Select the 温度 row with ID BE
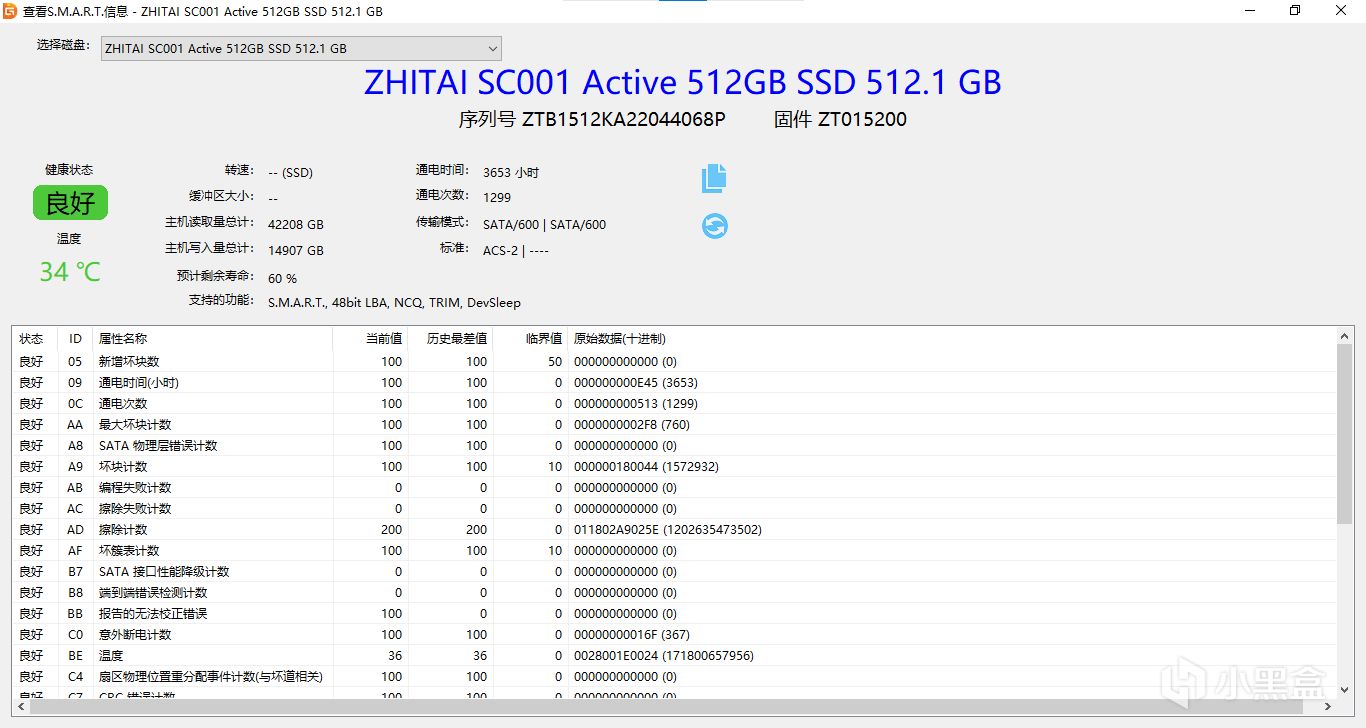The height and width of the screenshot is (728, 1366). [675, 655]
